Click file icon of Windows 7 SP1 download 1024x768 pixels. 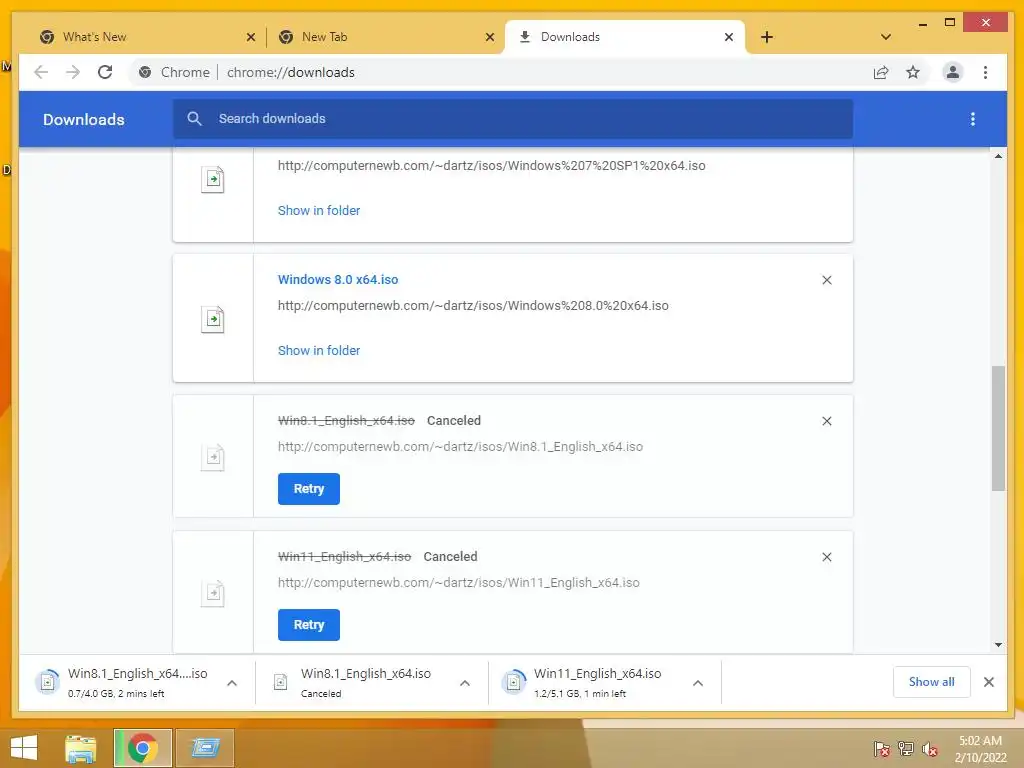point(213,179)
